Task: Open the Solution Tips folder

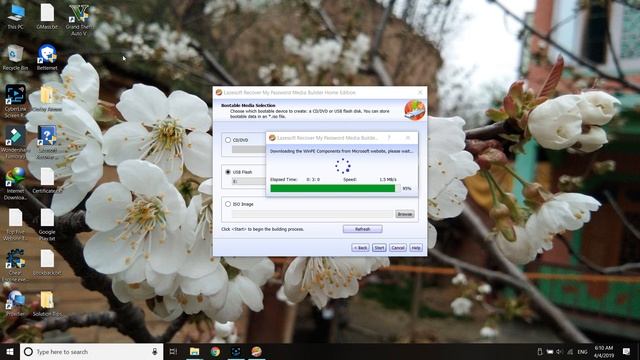Action: point(47,304)
